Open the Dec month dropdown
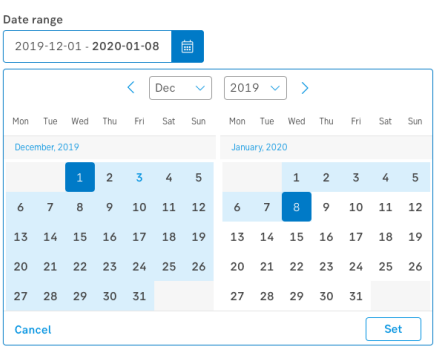This screenshot has width=438, height=364. (180, 88)
